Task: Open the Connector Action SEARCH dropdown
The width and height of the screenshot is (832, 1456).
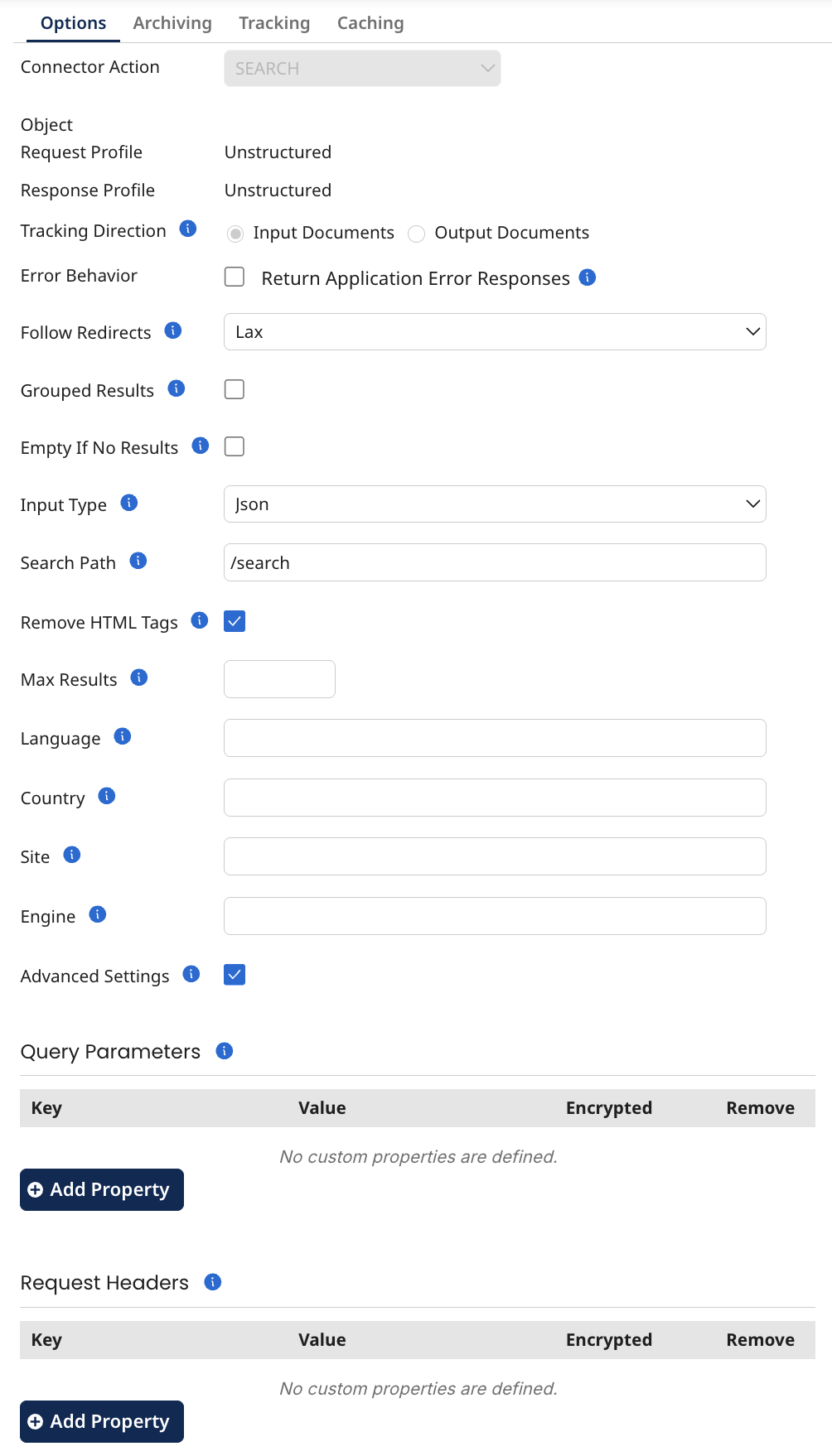Action: 362,69
